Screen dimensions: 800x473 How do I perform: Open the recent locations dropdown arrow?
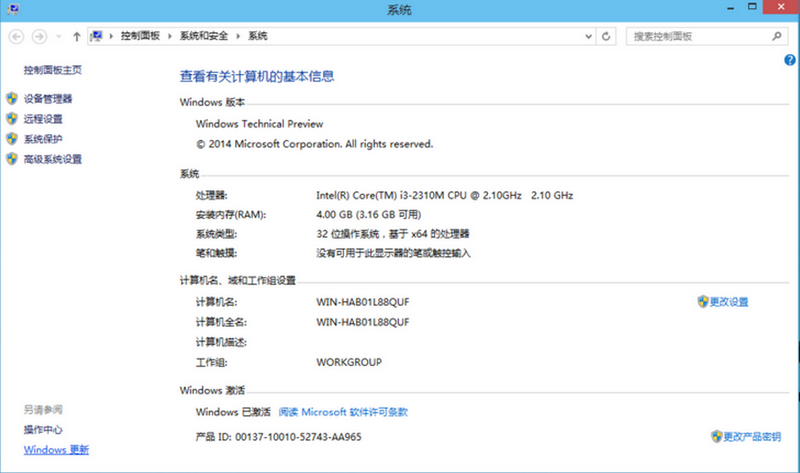[x=58, y=37]
